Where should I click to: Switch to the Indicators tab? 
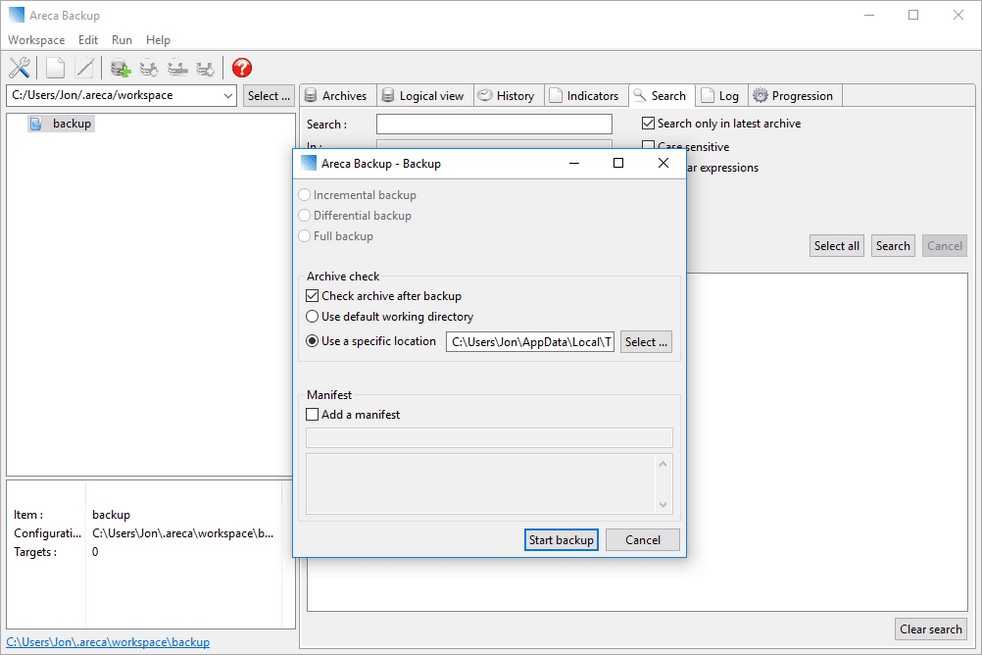584,96
